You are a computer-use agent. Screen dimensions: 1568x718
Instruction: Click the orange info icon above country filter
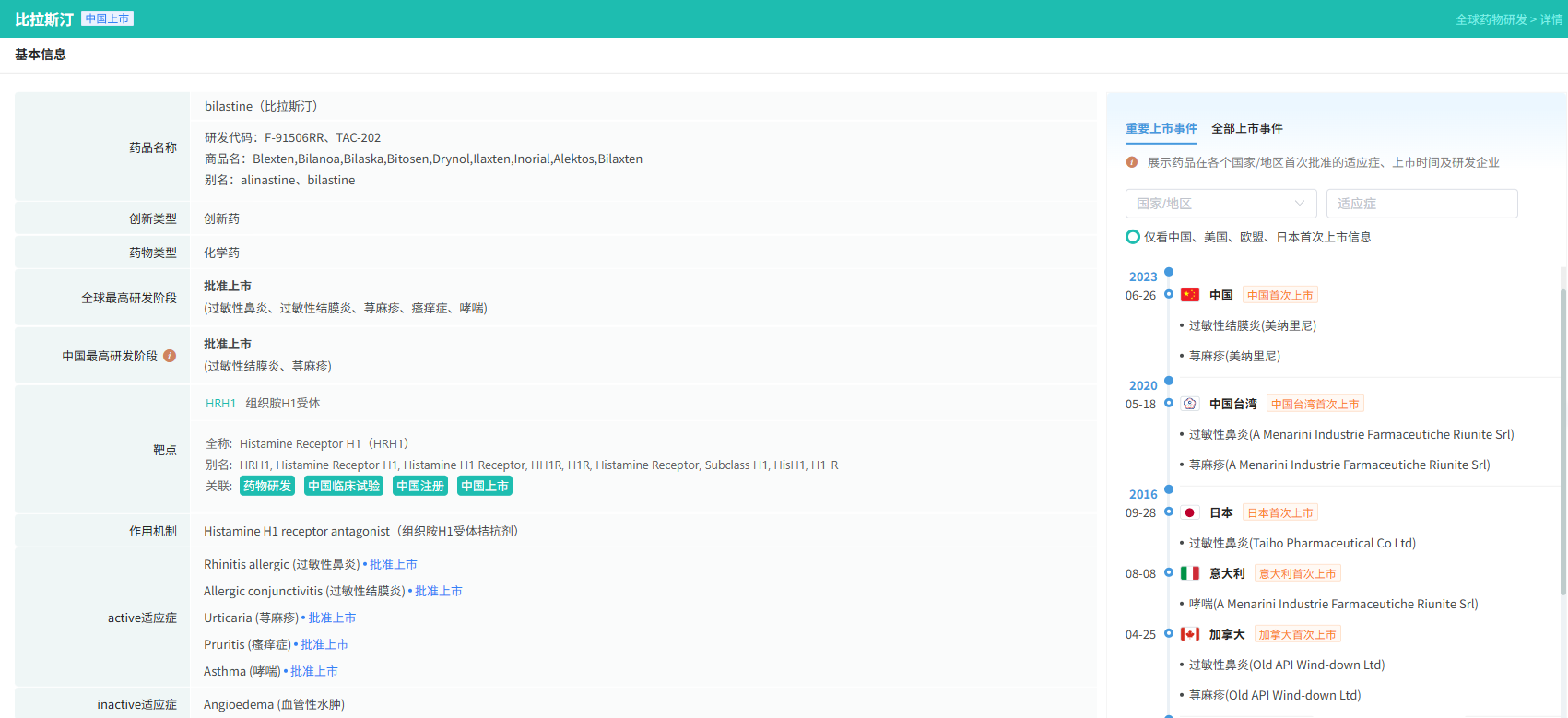pos(1131,162)
